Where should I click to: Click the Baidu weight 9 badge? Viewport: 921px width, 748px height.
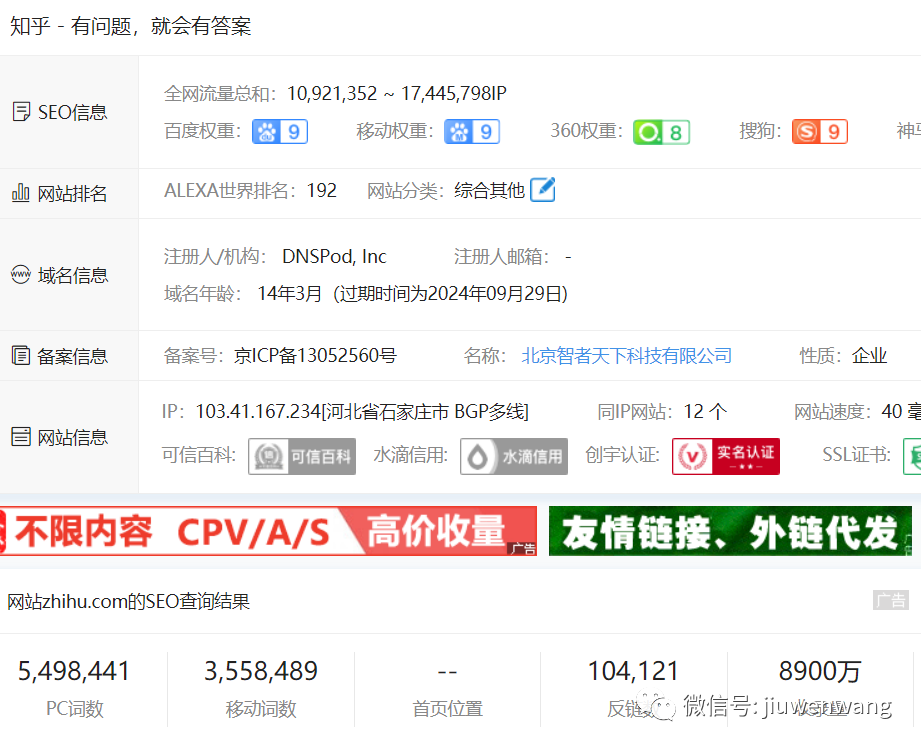click(280, 132)
